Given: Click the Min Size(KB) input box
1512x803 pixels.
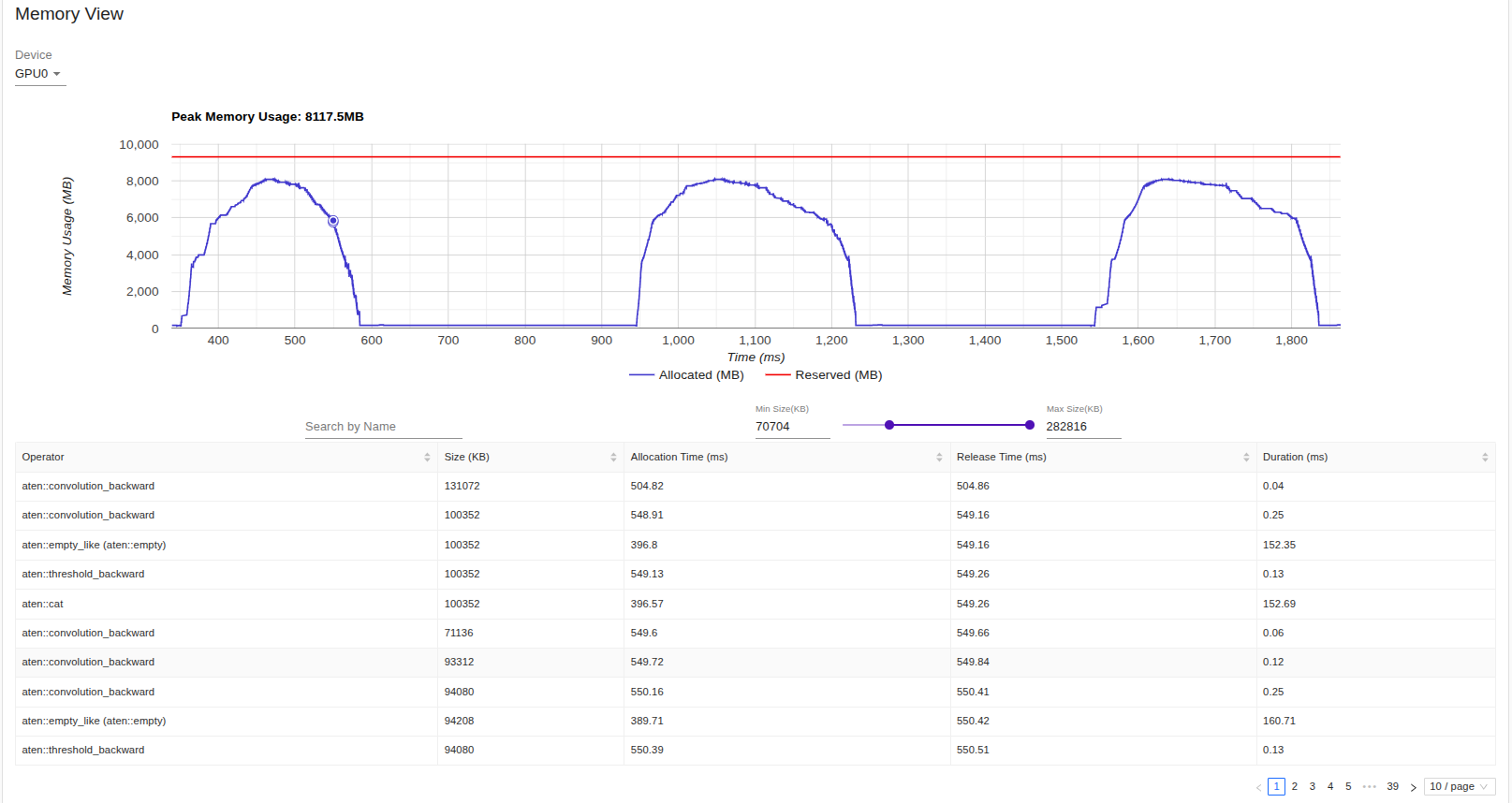Looking at the screenshot, I should click(791, 427).
